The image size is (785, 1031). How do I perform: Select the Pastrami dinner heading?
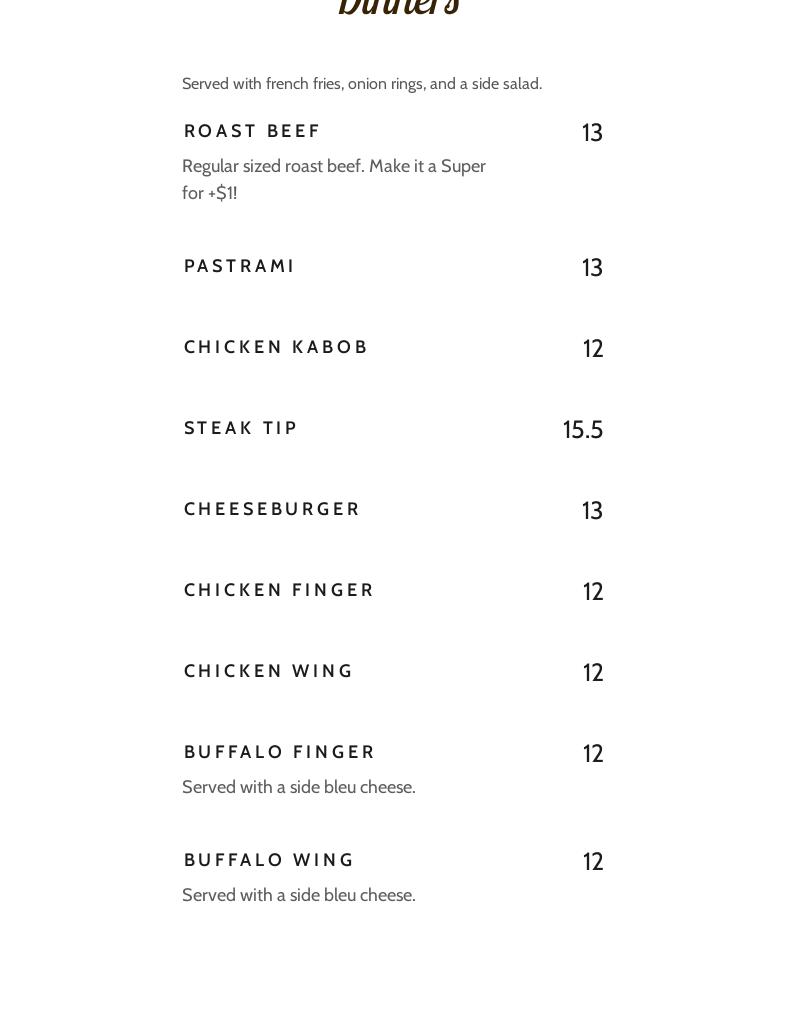[x=239, y=267]
